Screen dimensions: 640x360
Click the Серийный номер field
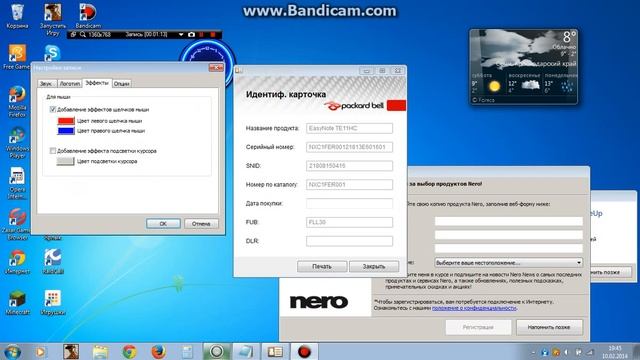(x=349, y=147)
